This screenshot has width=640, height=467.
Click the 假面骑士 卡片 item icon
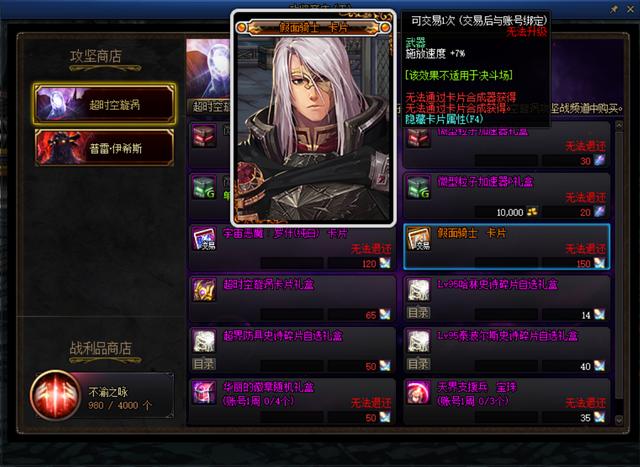pyautogui.click(x=419, y=238)
